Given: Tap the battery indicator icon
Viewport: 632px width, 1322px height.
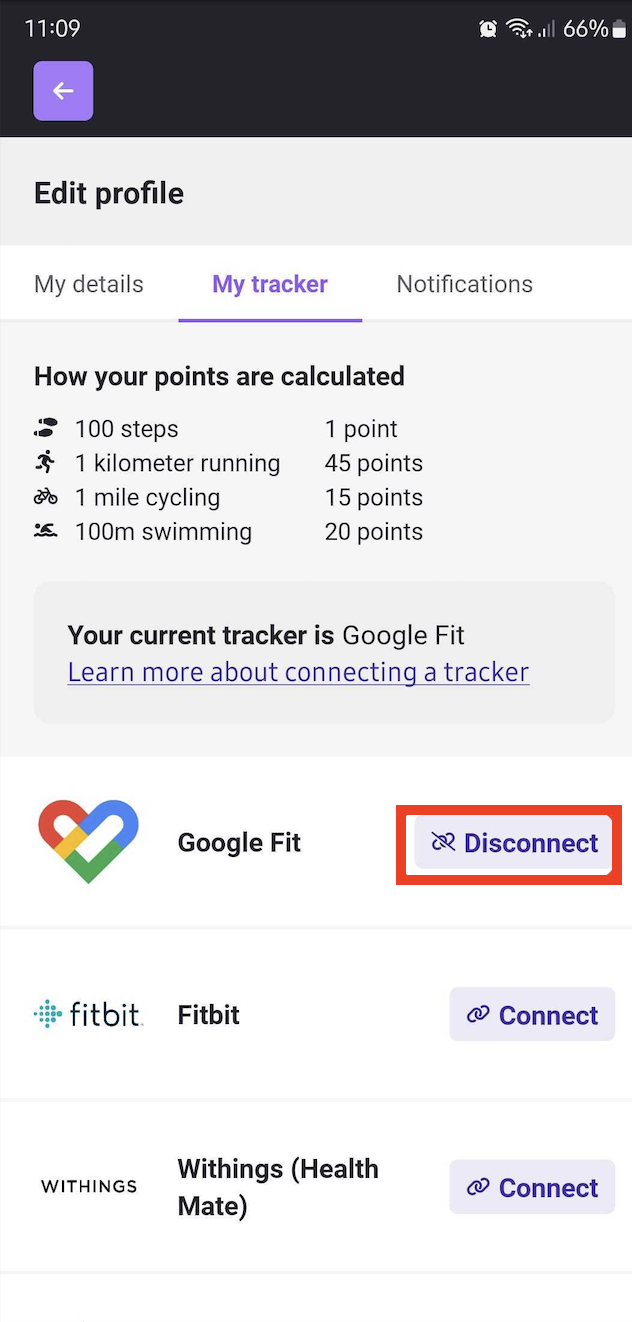Looking at the screenshot, I should [619, 29].
